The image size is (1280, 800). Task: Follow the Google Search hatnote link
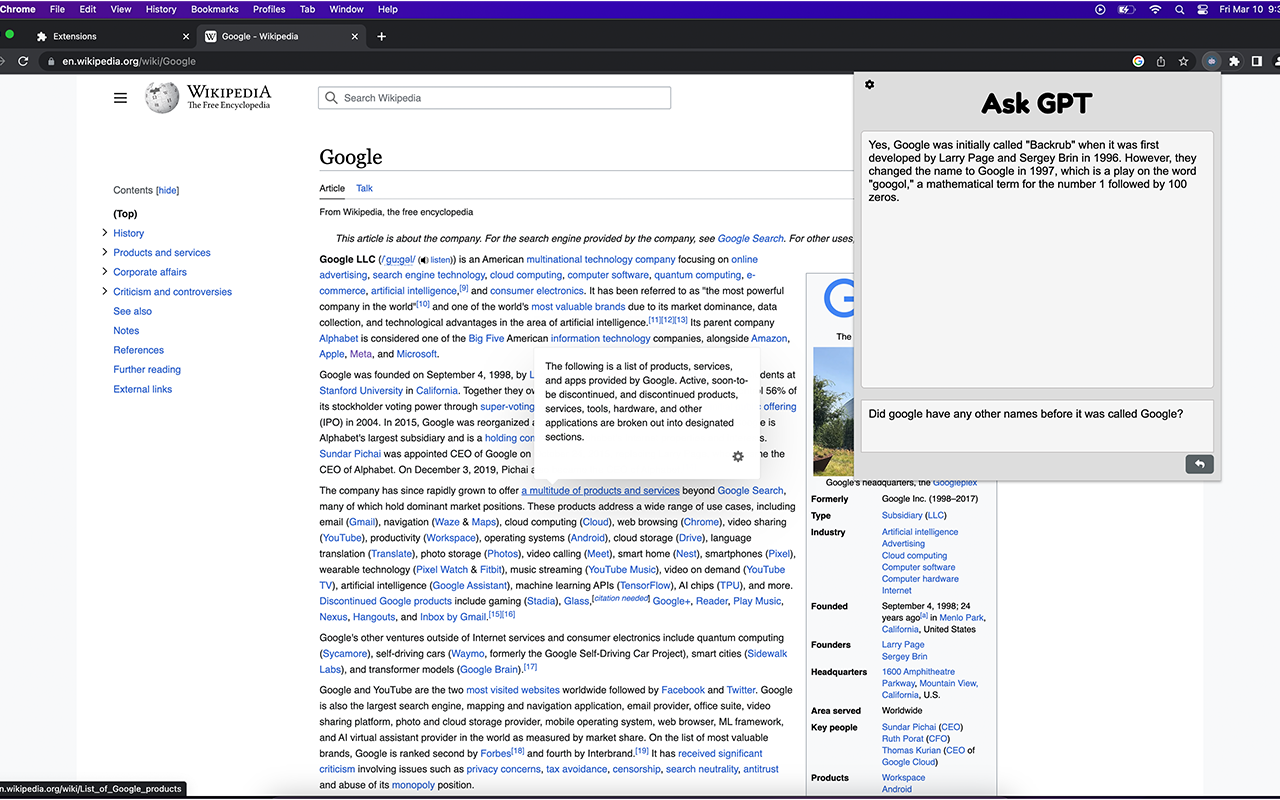tap(750, 239)
